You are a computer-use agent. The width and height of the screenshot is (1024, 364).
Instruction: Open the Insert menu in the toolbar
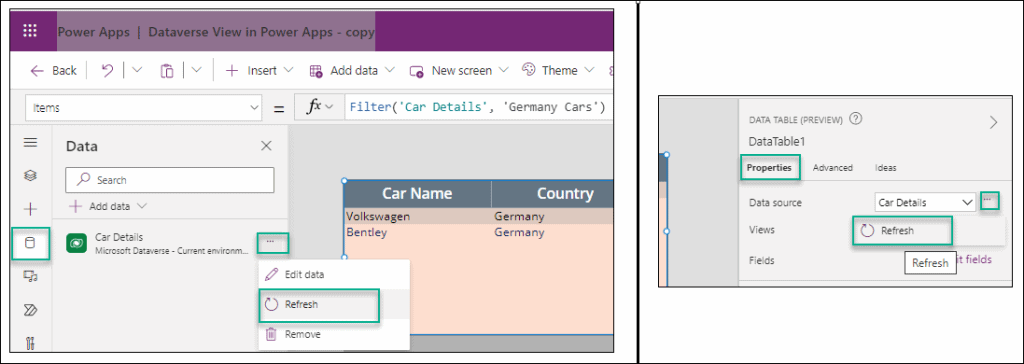tap(259, 71)
